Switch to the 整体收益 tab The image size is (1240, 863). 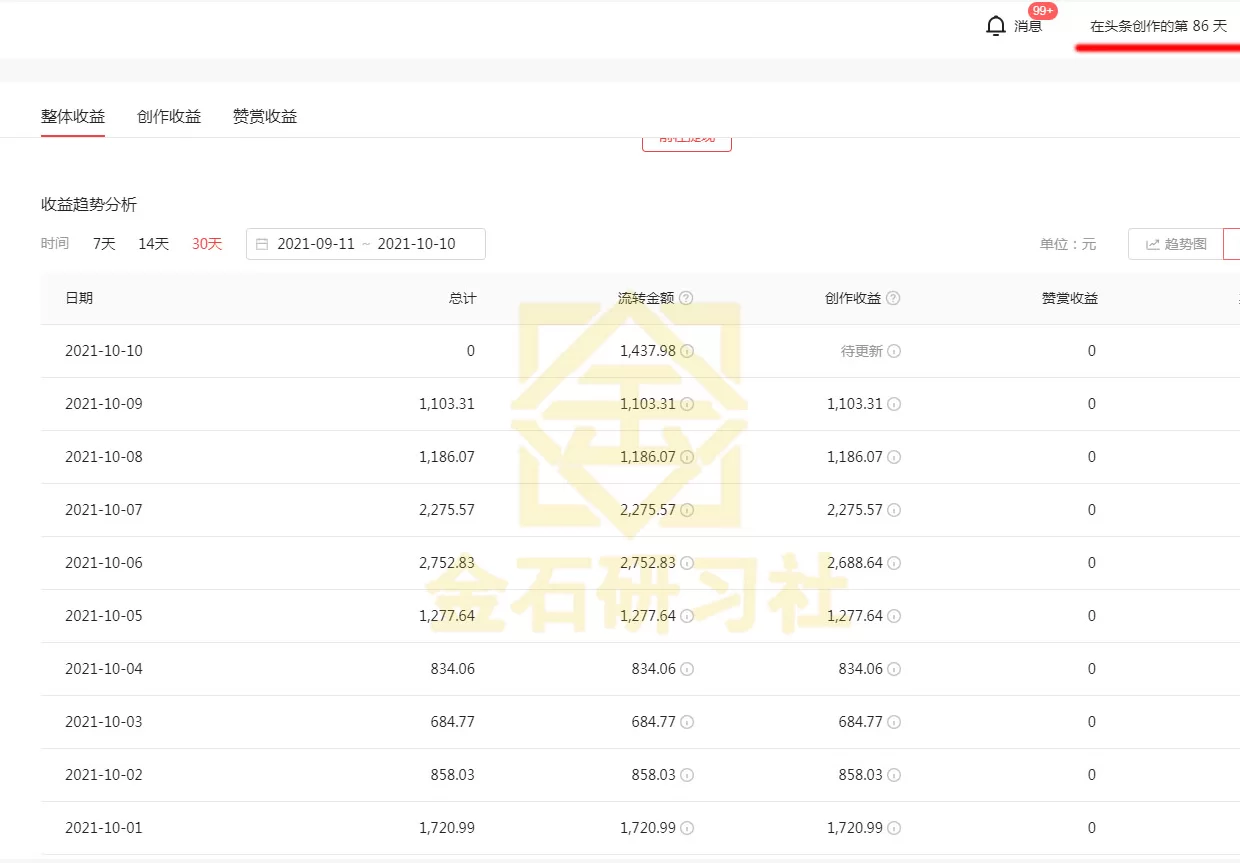(72, 116)
